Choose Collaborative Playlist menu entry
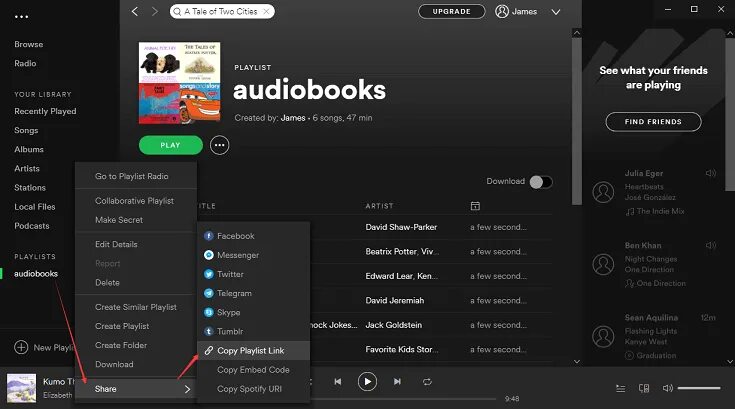The height and width of the screenshot is (409, 735). pos(136,201)
